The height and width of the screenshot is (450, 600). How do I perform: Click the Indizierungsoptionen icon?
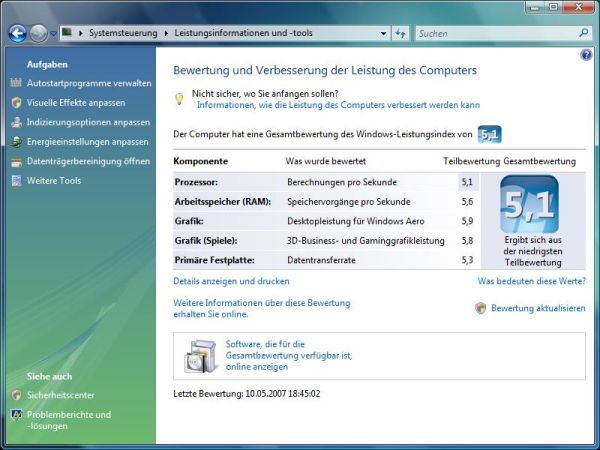point(16,122)
